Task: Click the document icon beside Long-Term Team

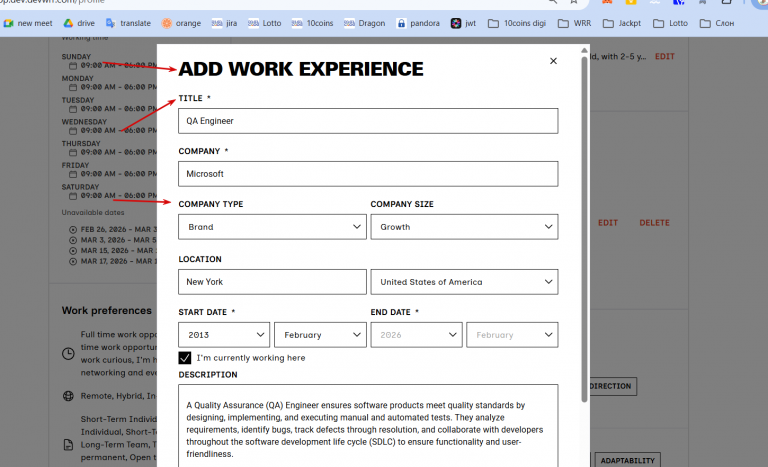Action: (x=69, y=444)
